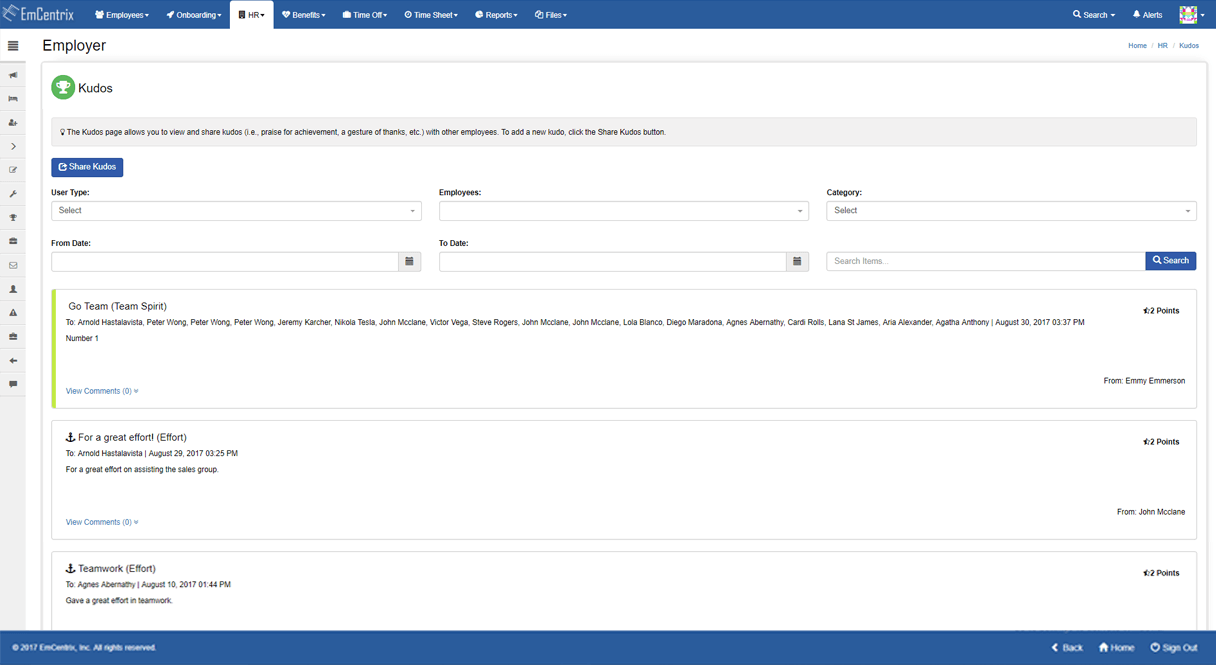Click the trophy icon in sidebar

point(13,218)
